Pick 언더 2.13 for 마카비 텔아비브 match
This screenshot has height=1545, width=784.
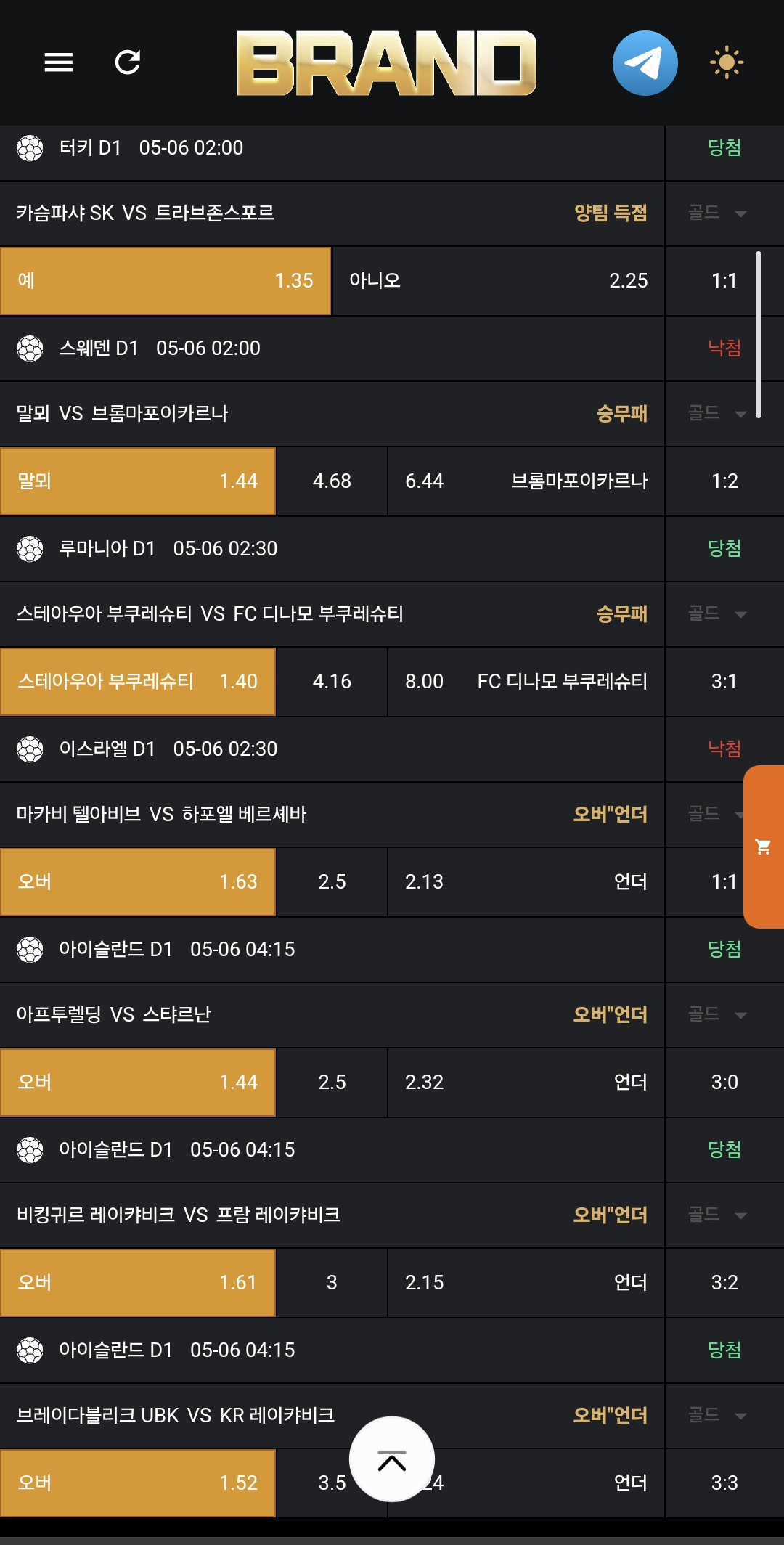(x=526, y=882)
